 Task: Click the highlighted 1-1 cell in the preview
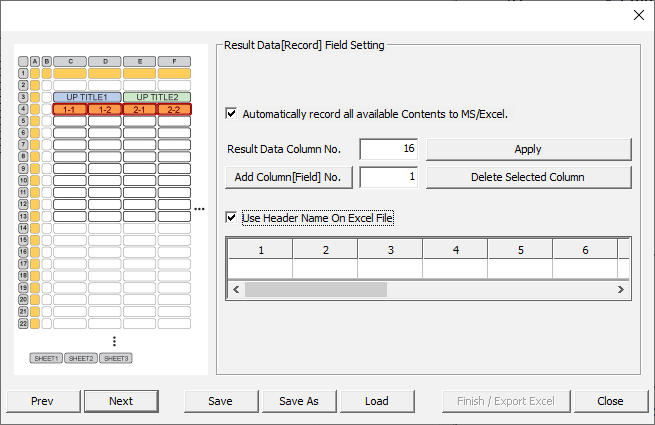point(70,109)
